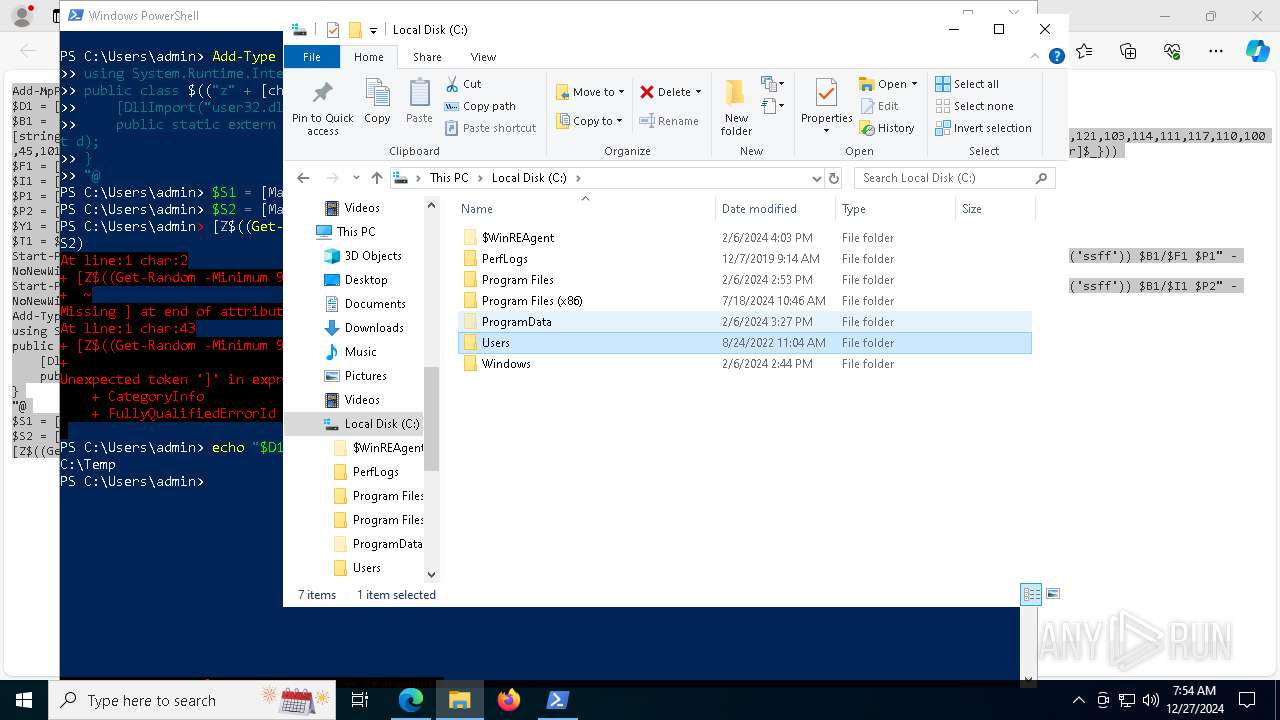Click the volume icon in system tray
The image size is (1280, 720).
click(1151, 700)
